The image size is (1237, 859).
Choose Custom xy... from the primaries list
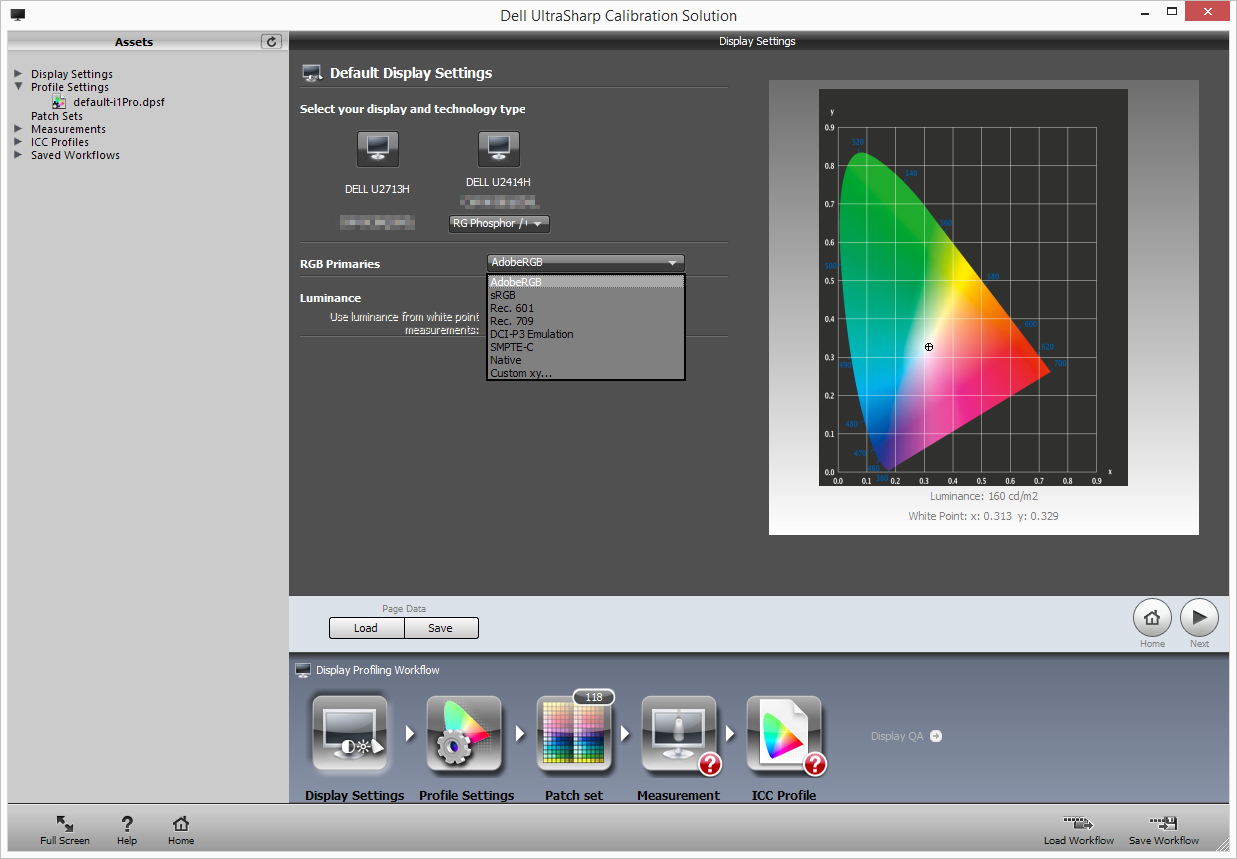[x=586, y=373]
